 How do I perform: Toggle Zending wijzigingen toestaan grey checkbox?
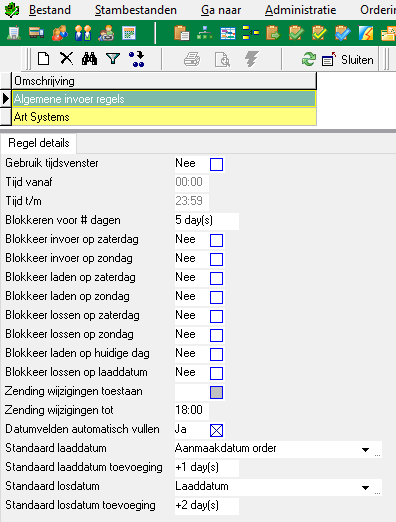(x=216, y=392)
